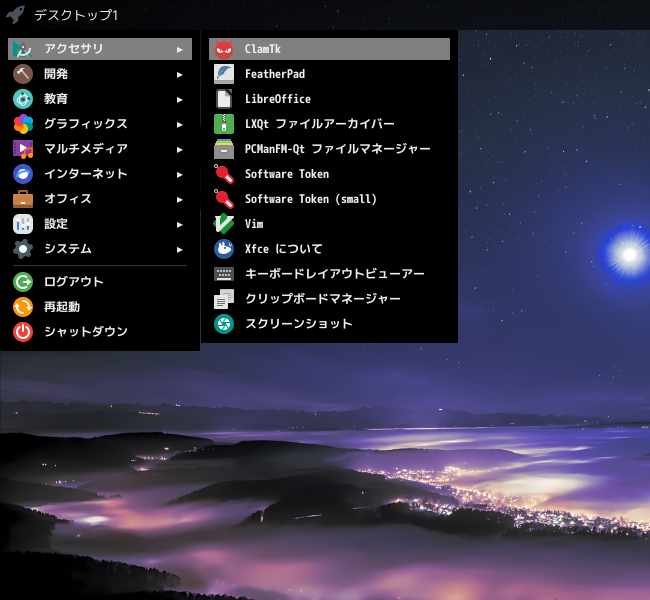This screenshot has width=650, height=600.
Task: Click the clipboard manager icon
Action: 224,299
